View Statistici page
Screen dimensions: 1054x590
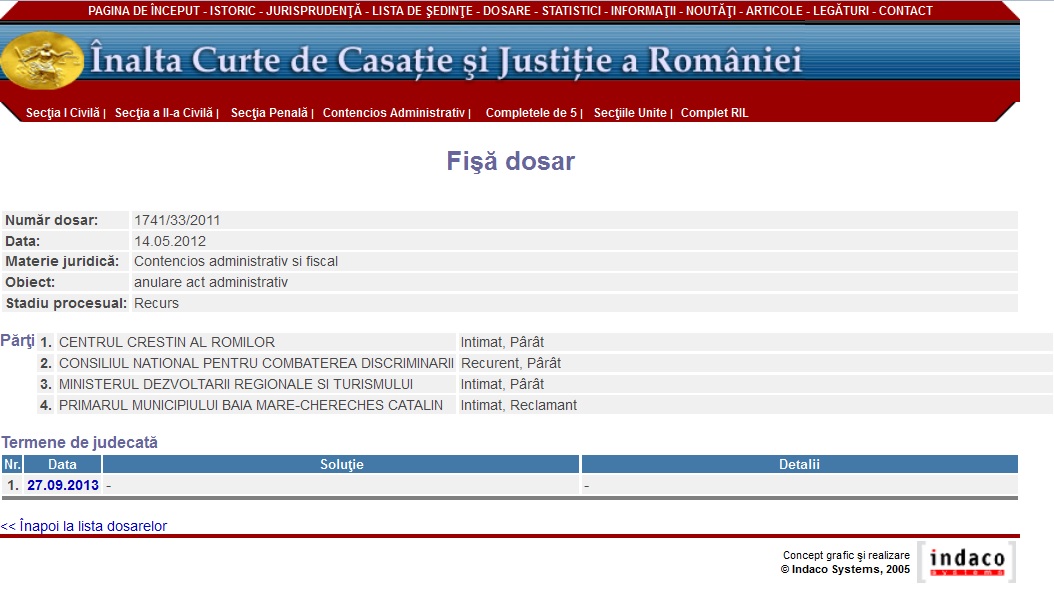click(571, 11)
